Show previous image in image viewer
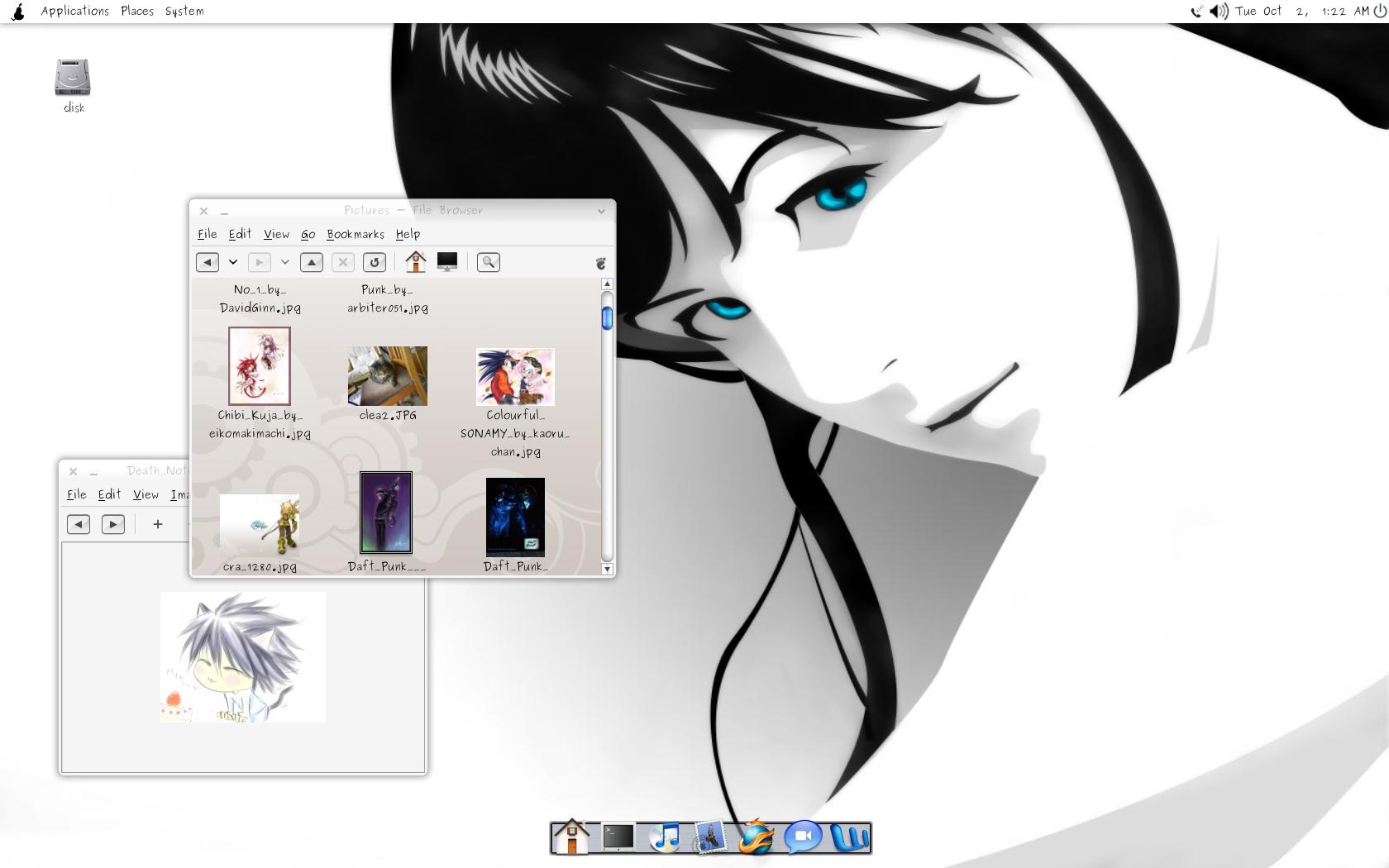Viewport: 1389px width, 868px height. tap(79, 524)
